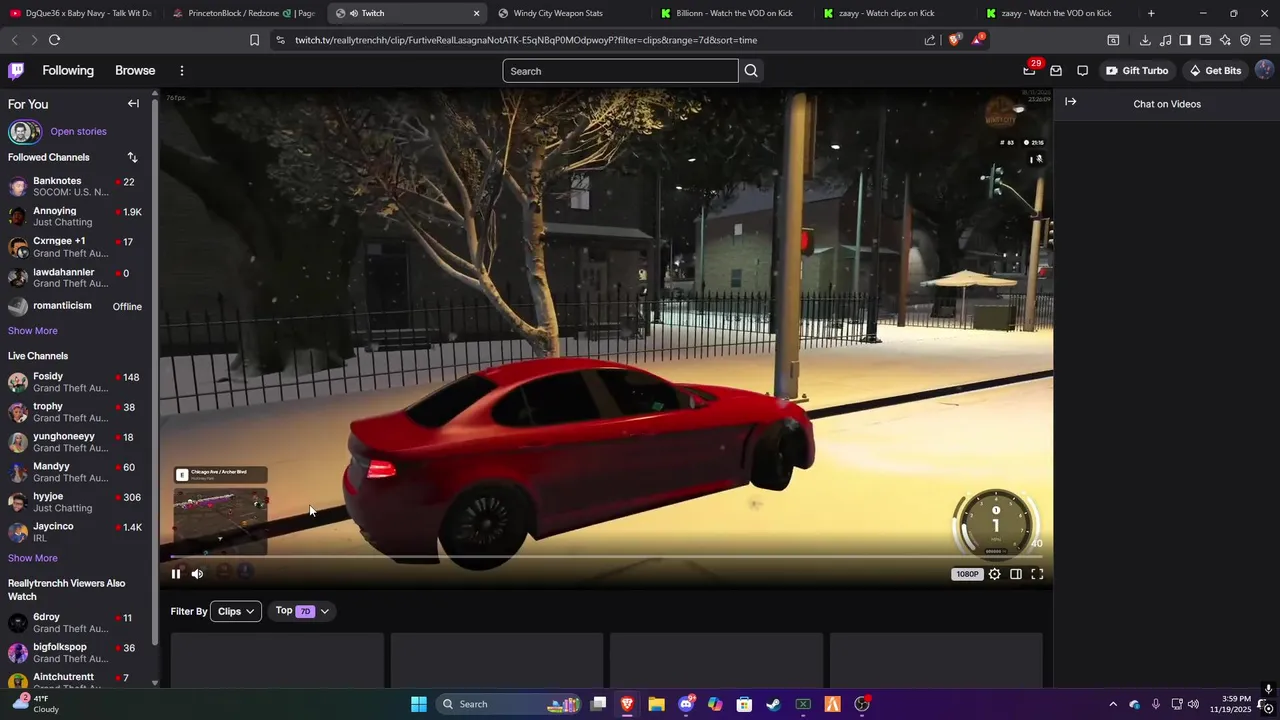
Task: Open a new browser tab
Action: (1151, 13)
